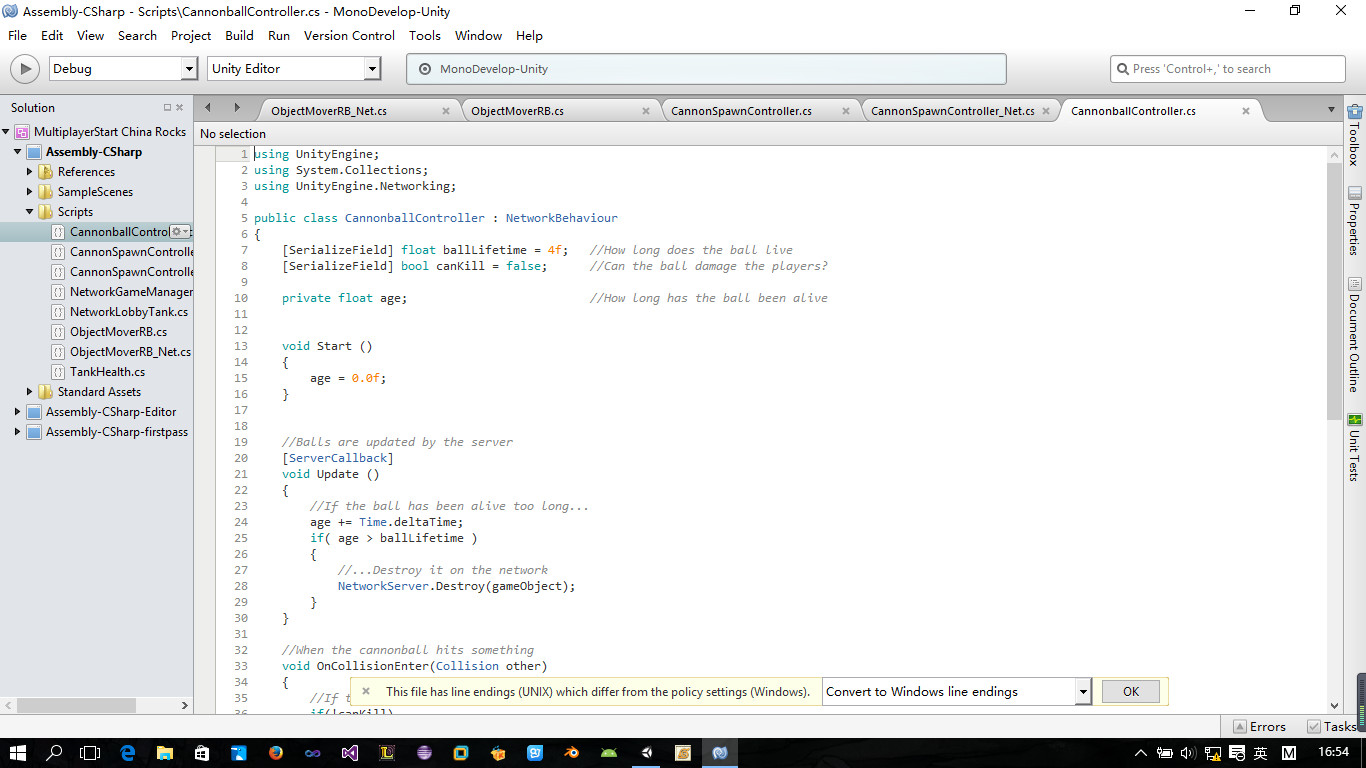
Task: Select TankHealth.cs in the Solution panel
Action: pos(107,372)
